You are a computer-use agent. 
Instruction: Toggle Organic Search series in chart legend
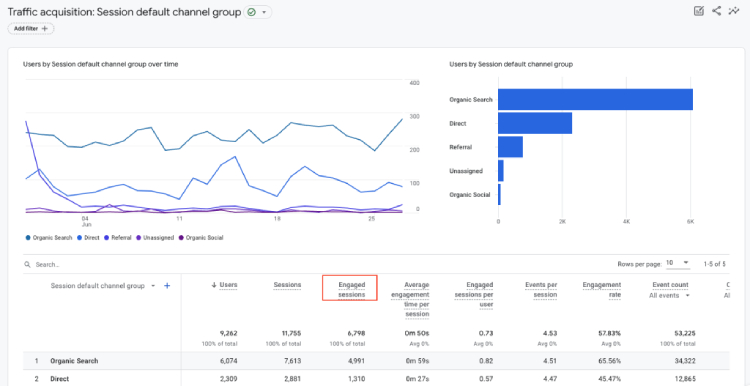pyautogui.click(x=49, y=238)
